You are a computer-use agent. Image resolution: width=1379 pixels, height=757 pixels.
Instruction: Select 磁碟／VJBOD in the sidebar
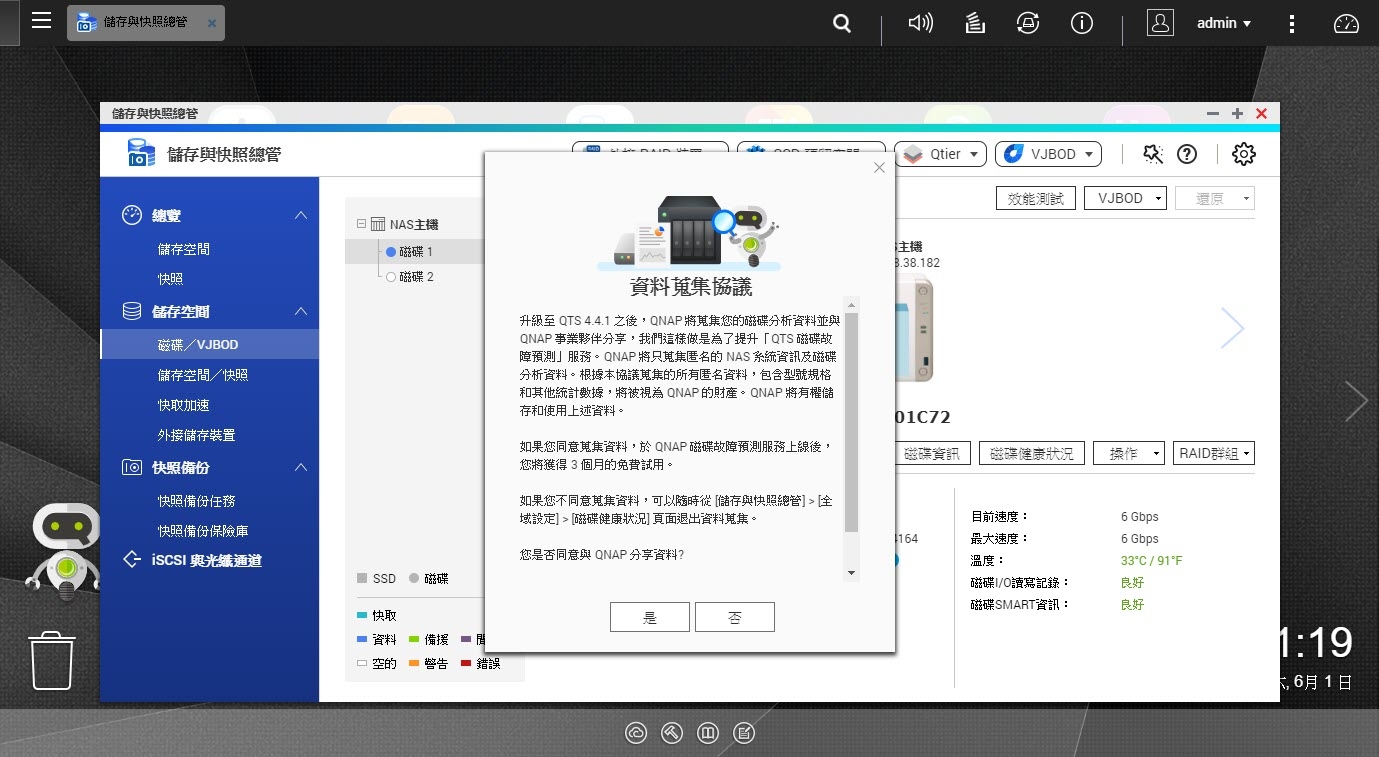(209, 345)
